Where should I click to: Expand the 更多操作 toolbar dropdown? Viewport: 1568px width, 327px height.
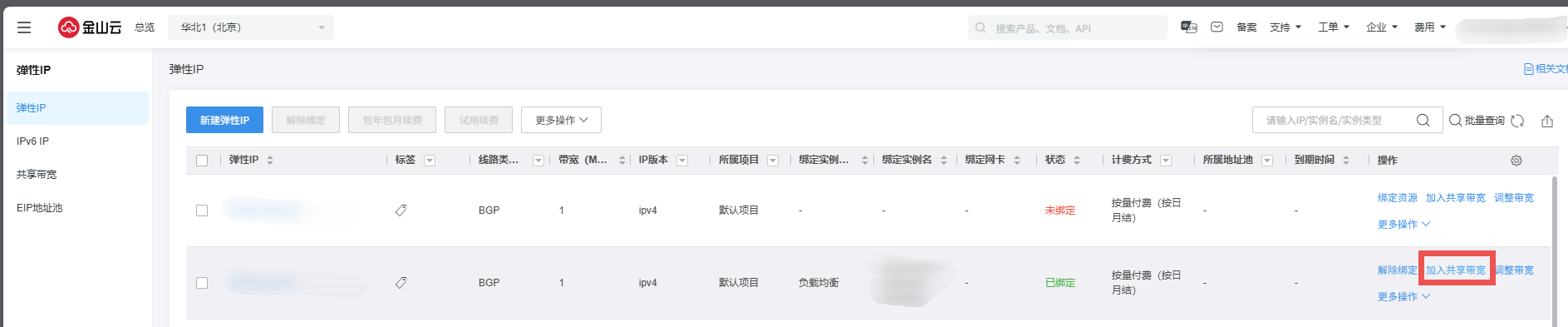561,120
